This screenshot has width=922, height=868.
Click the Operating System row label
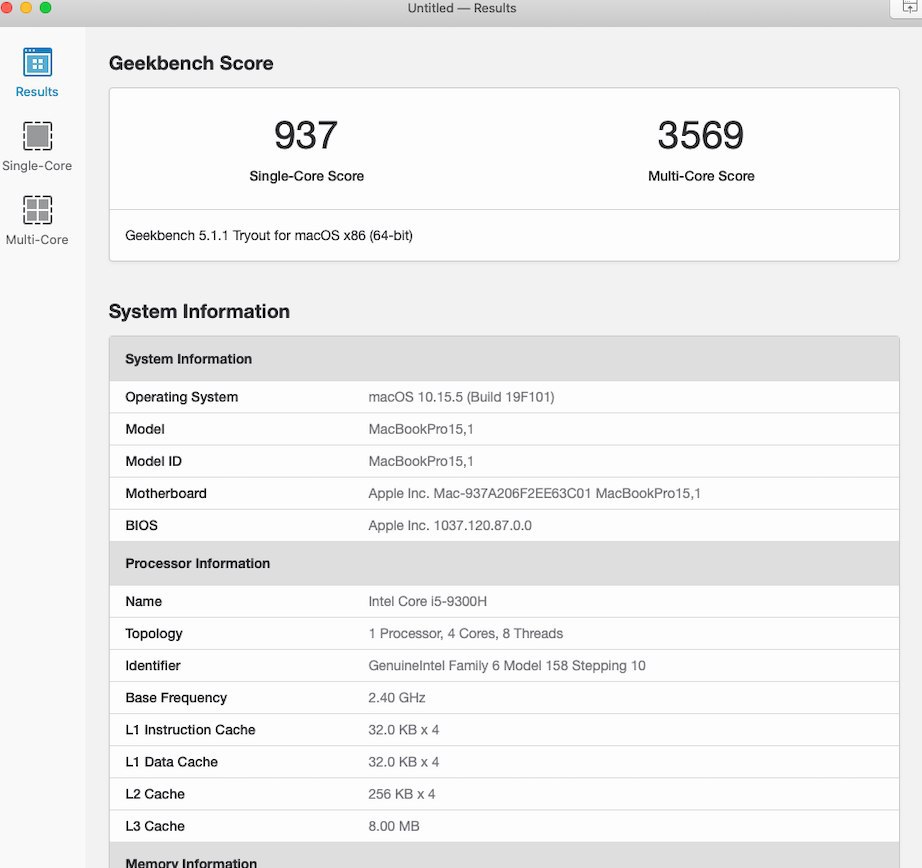182,397
